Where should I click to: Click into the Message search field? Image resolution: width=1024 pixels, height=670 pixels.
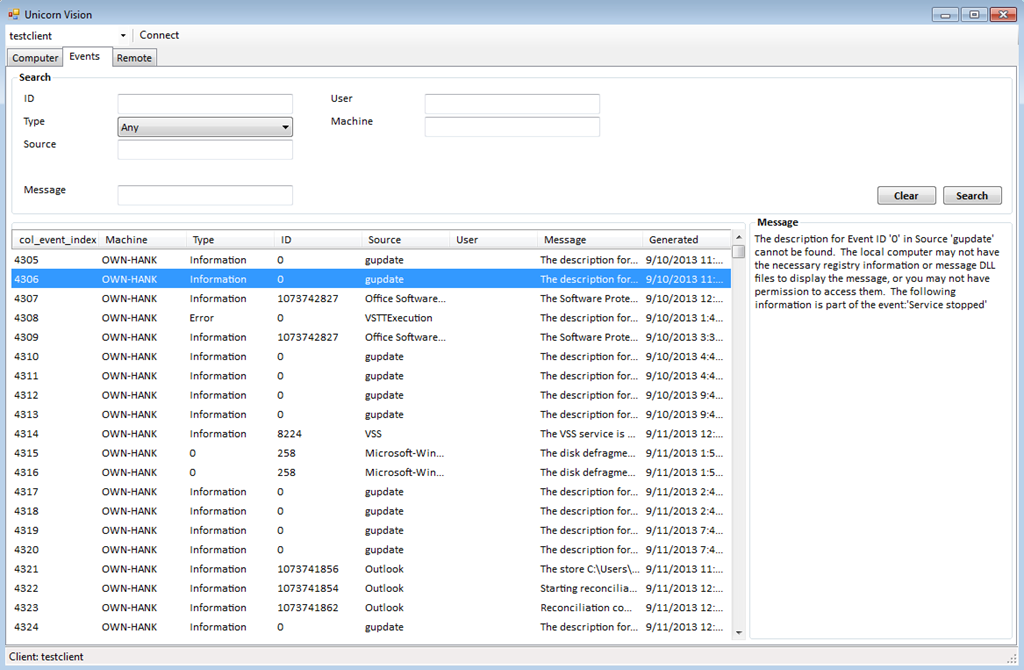pyautogui.click(x=205, y=195)
